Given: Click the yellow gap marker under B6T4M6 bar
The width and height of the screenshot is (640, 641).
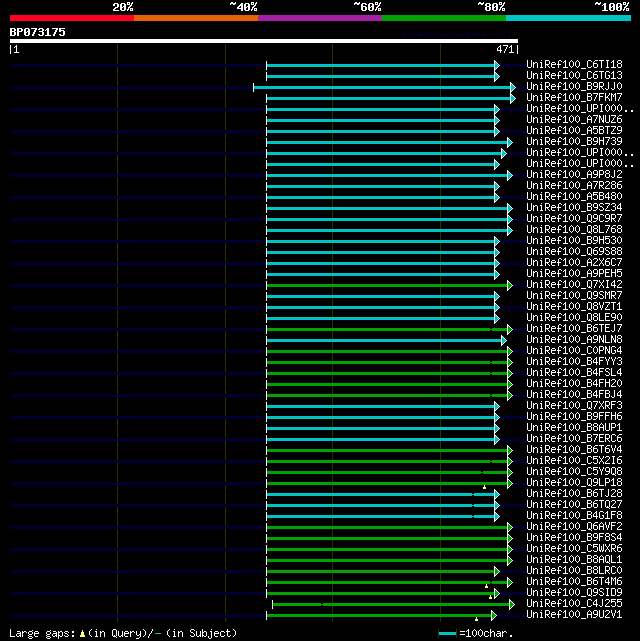Looking at the screenshot, I should coord(486,586).
